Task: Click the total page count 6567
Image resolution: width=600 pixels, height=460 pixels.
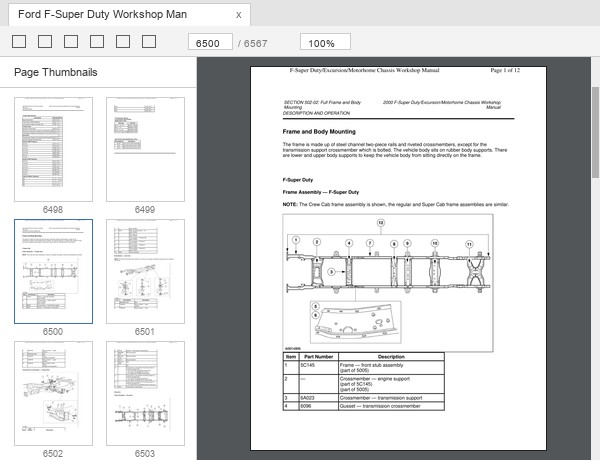Action: coord(255,44)
